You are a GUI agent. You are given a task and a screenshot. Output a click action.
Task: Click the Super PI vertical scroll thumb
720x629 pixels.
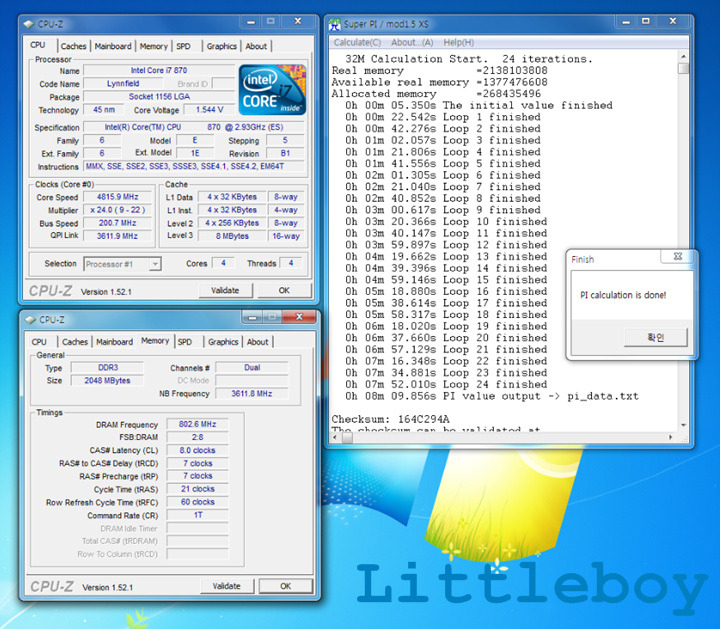pos(684,69)
